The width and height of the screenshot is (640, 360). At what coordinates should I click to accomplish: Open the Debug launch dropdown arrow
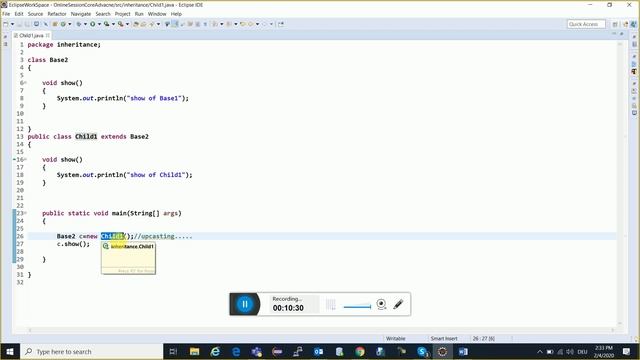pyautogui.click(x=85, y=24)
